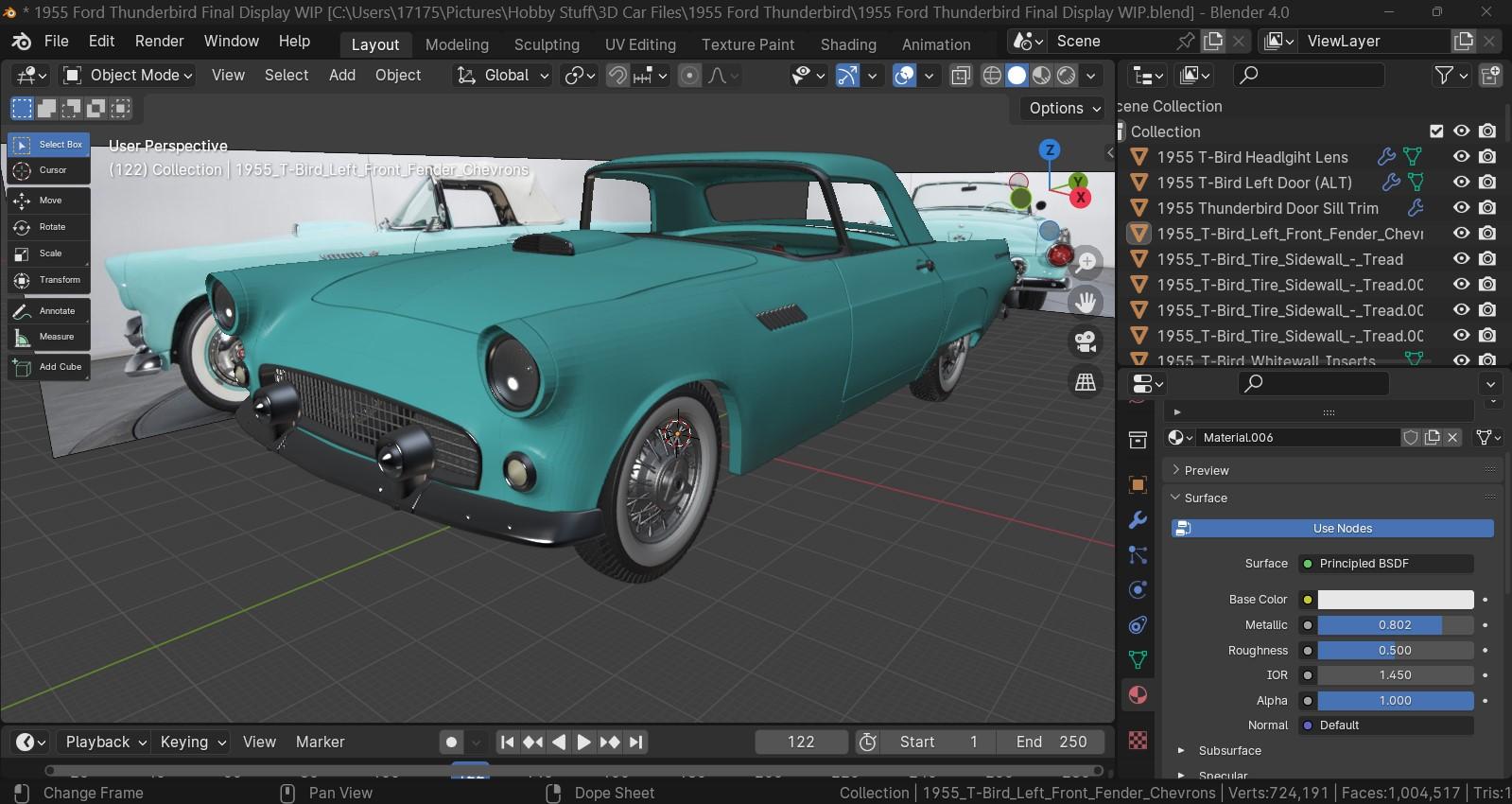Open viewport shading options dropdown

point(1091,76)
